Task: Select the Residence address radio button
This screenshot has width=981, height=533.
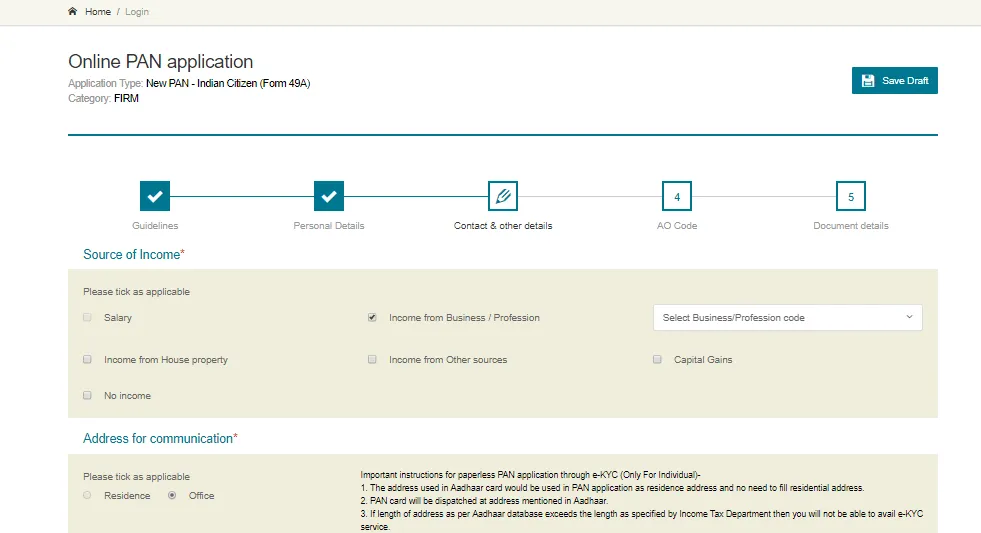Action: (x=88, y=496)
